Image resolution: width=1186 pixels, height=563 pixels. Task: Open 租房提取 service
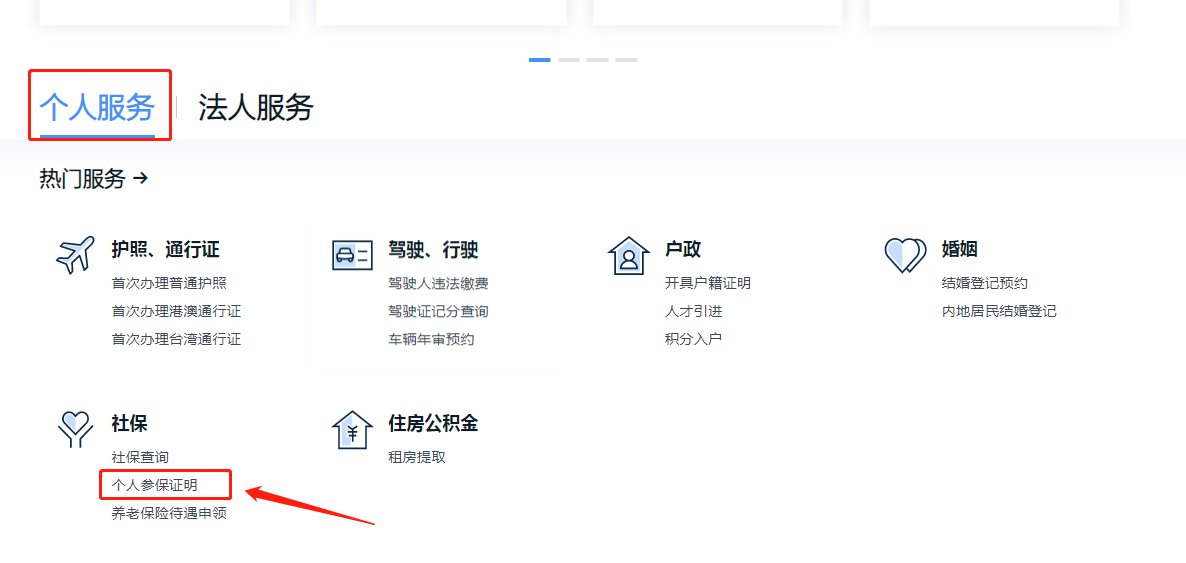417,458
